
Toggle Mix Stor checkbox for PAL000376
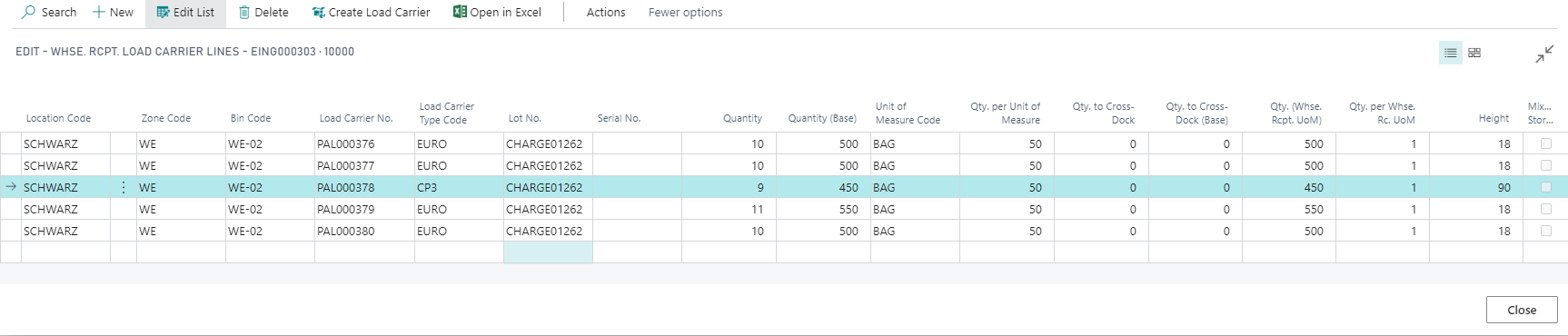[x=1545, y=143]
